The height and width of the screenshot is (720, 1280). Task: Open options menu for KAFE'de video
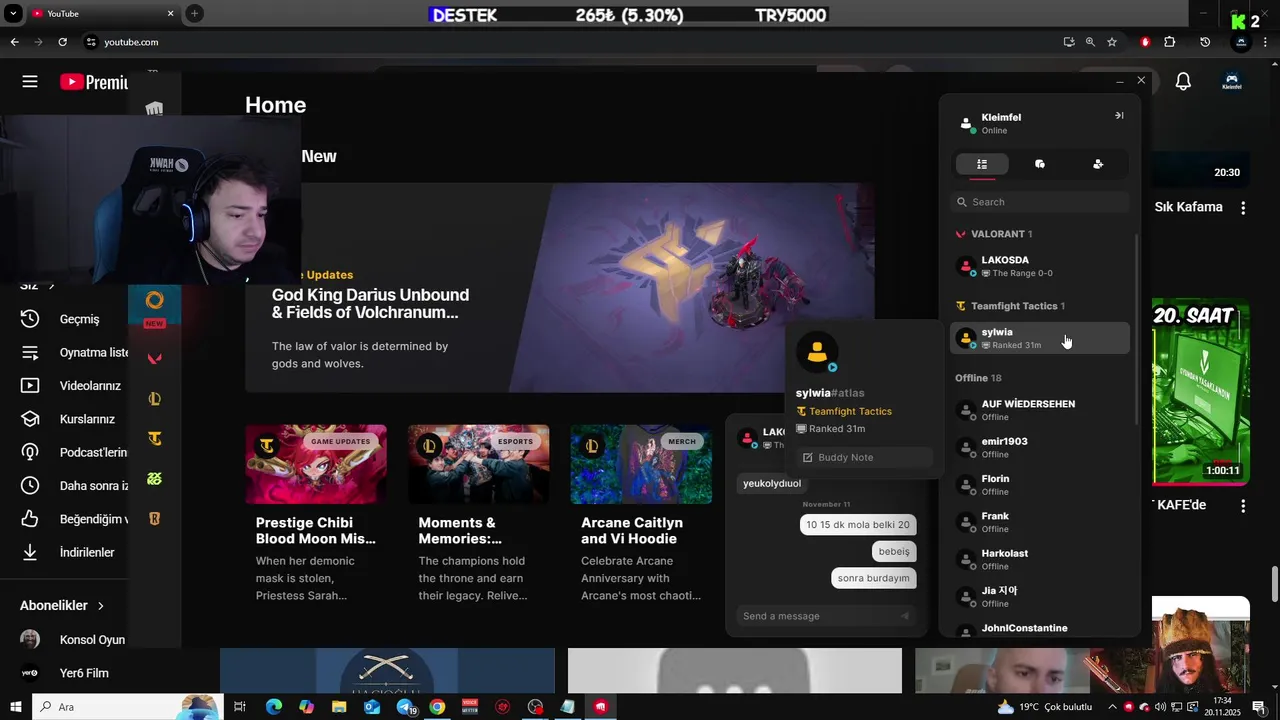(1243, 506)
